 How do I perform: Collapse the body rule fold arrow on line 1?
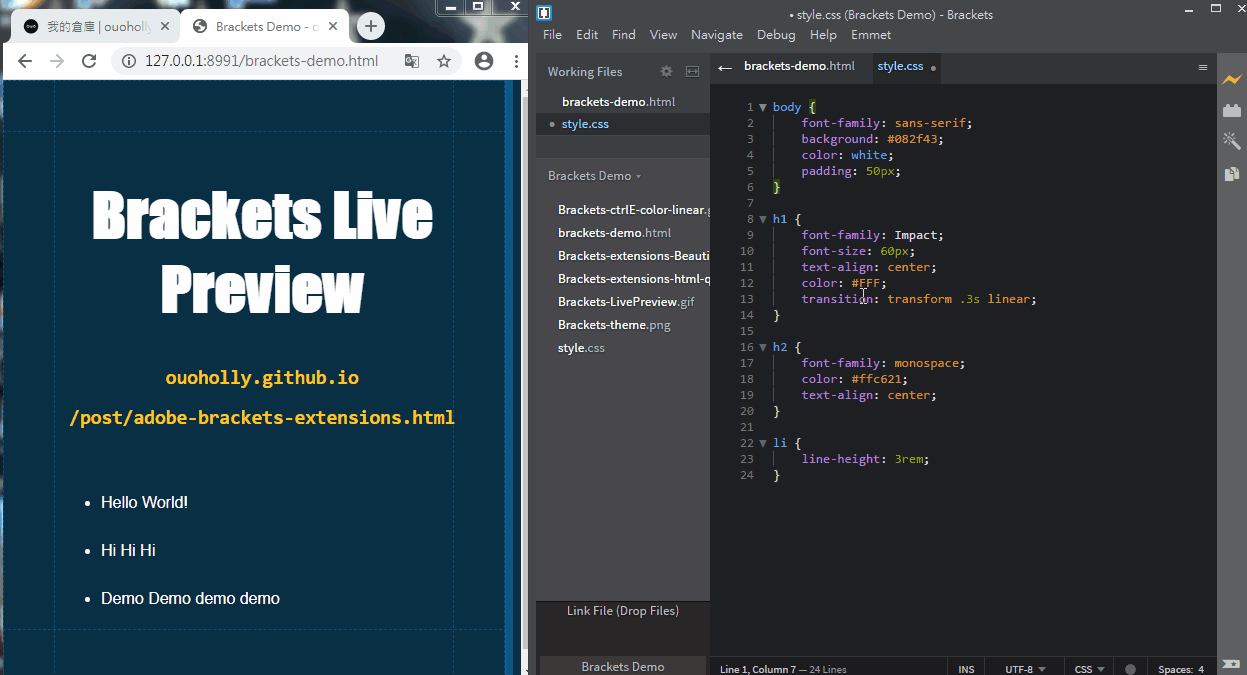click(x=763, y=106)
